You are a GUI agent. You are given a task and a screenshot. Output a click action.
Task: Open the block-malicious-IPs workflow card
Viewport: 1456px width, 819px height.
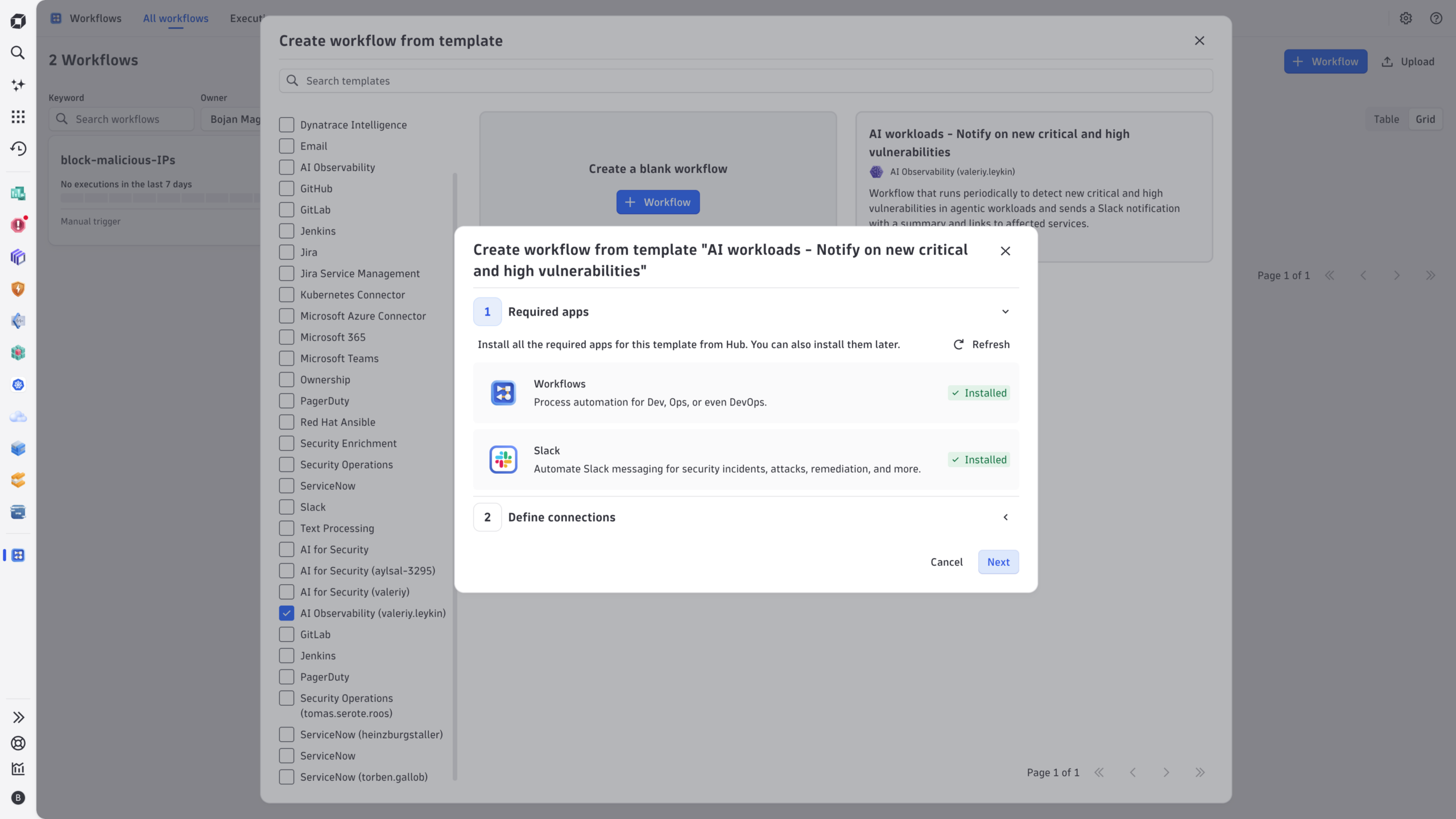[x=154, y=190]
